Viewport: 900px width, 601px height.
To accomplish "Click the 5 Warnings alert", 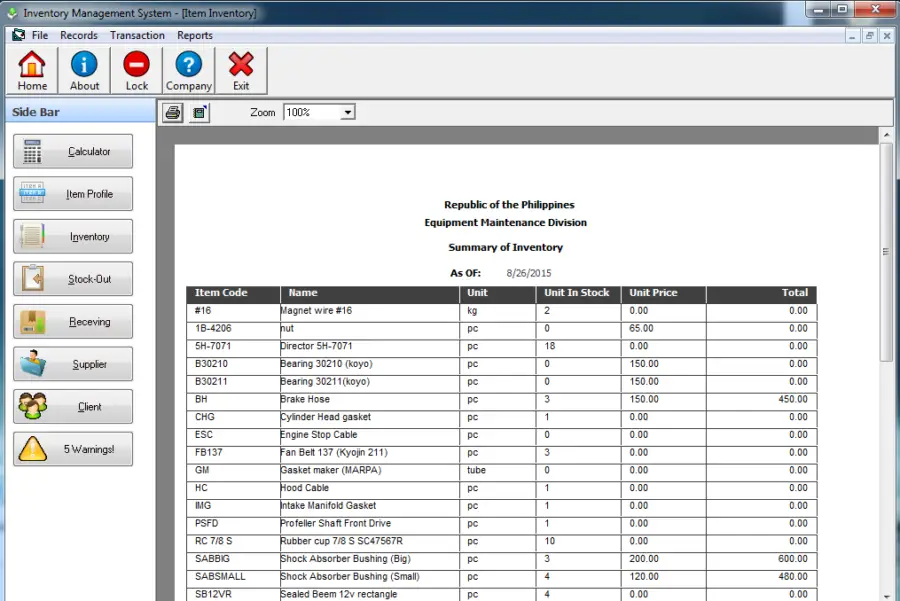I will click(x=71, y=449).
